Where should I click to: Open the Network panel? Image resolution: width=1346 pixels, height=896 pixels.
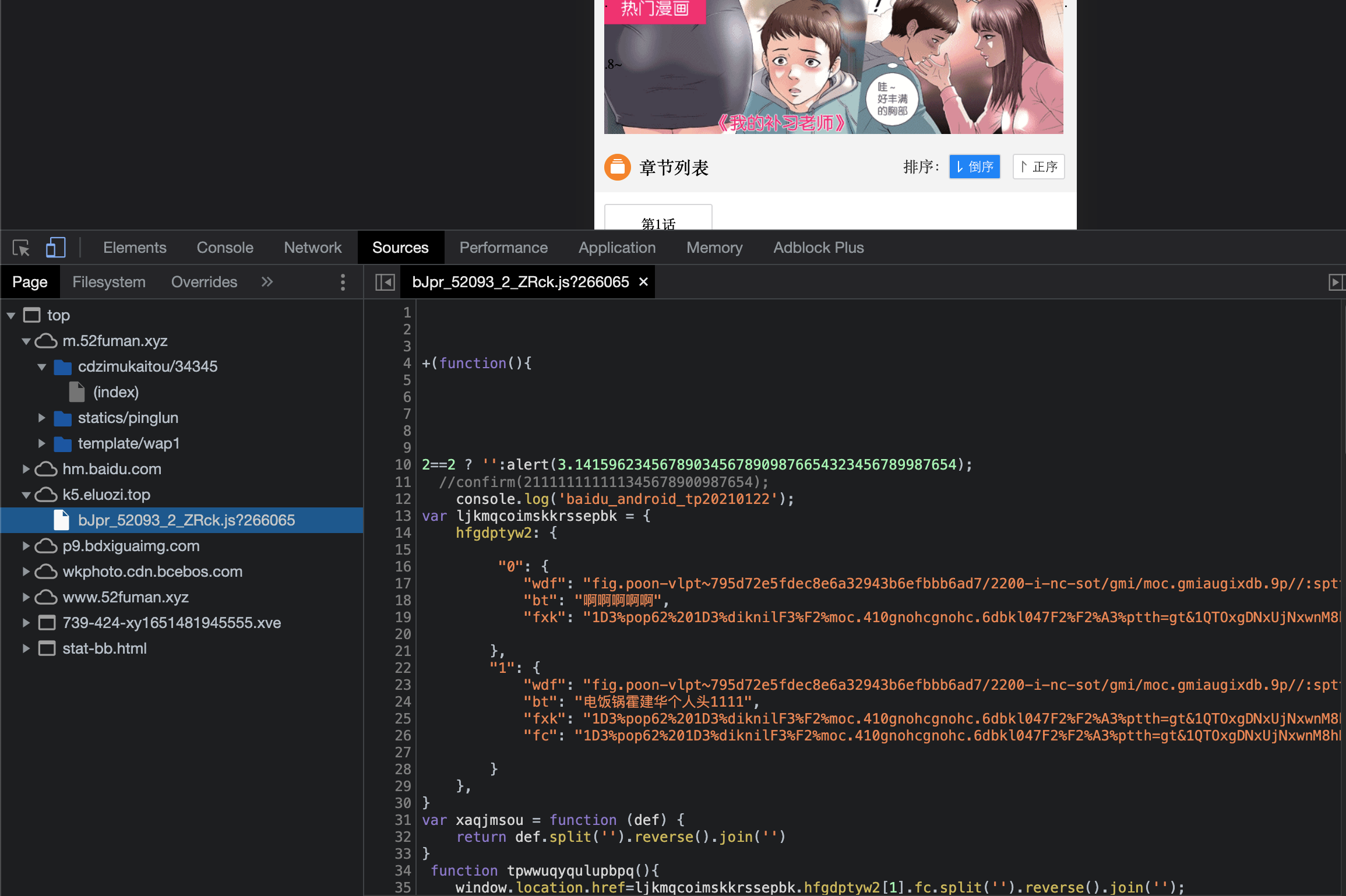312,247
